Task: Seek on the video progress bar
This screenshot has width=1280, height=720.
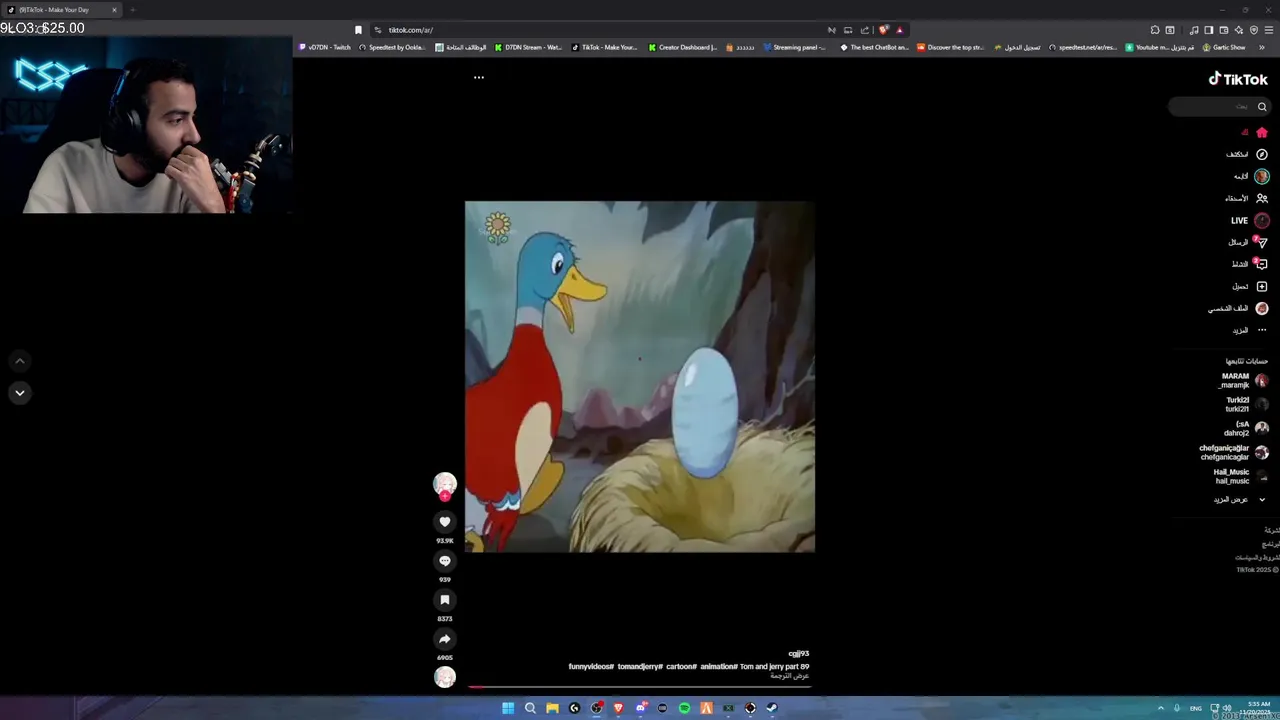Action: [x=639, y=687]
